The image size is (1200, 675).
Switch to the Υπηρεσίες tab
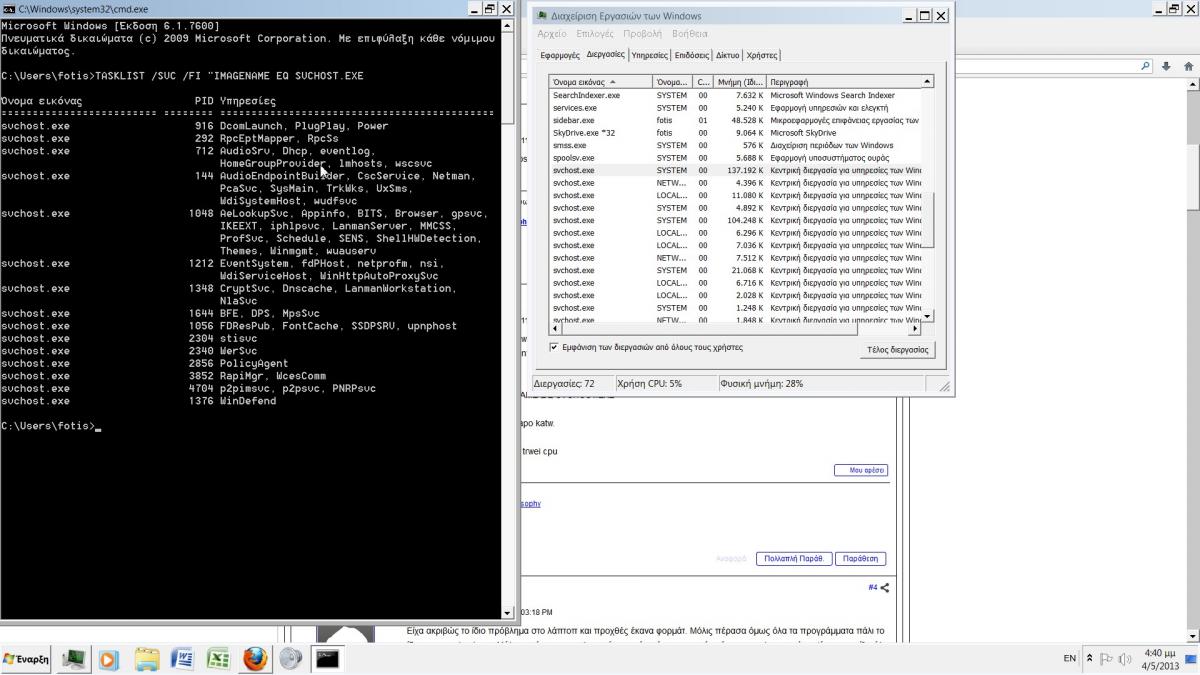(650, 56)
